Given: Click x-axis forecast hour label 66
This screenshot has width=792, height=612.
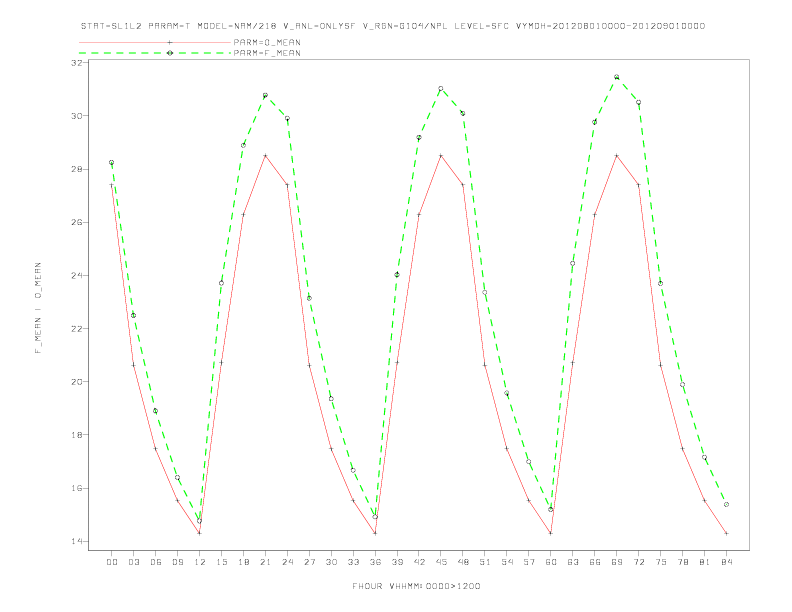Looking at the screenshot, I should coord(595,562).
